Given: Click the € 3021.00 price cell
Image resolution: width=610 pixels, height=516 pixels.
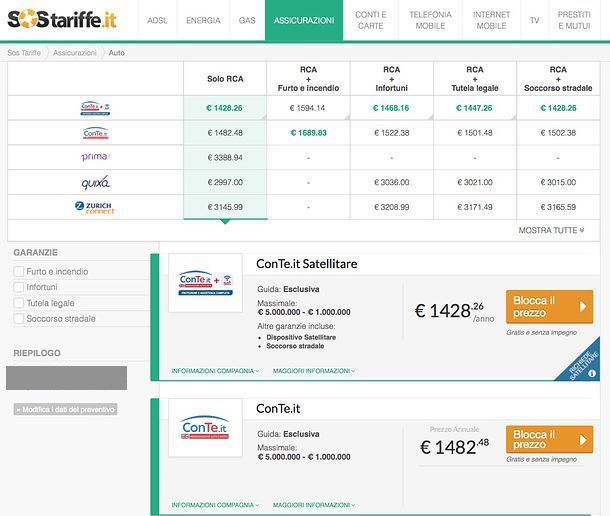Looking at the screenshot, I should tap(475, 182).
